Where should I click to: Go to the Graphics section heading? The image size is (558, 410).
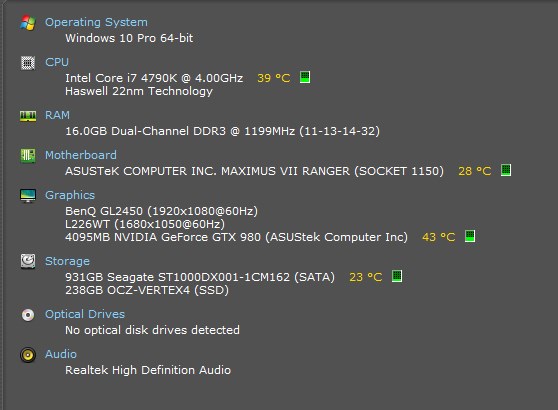[x=70, y=195]
